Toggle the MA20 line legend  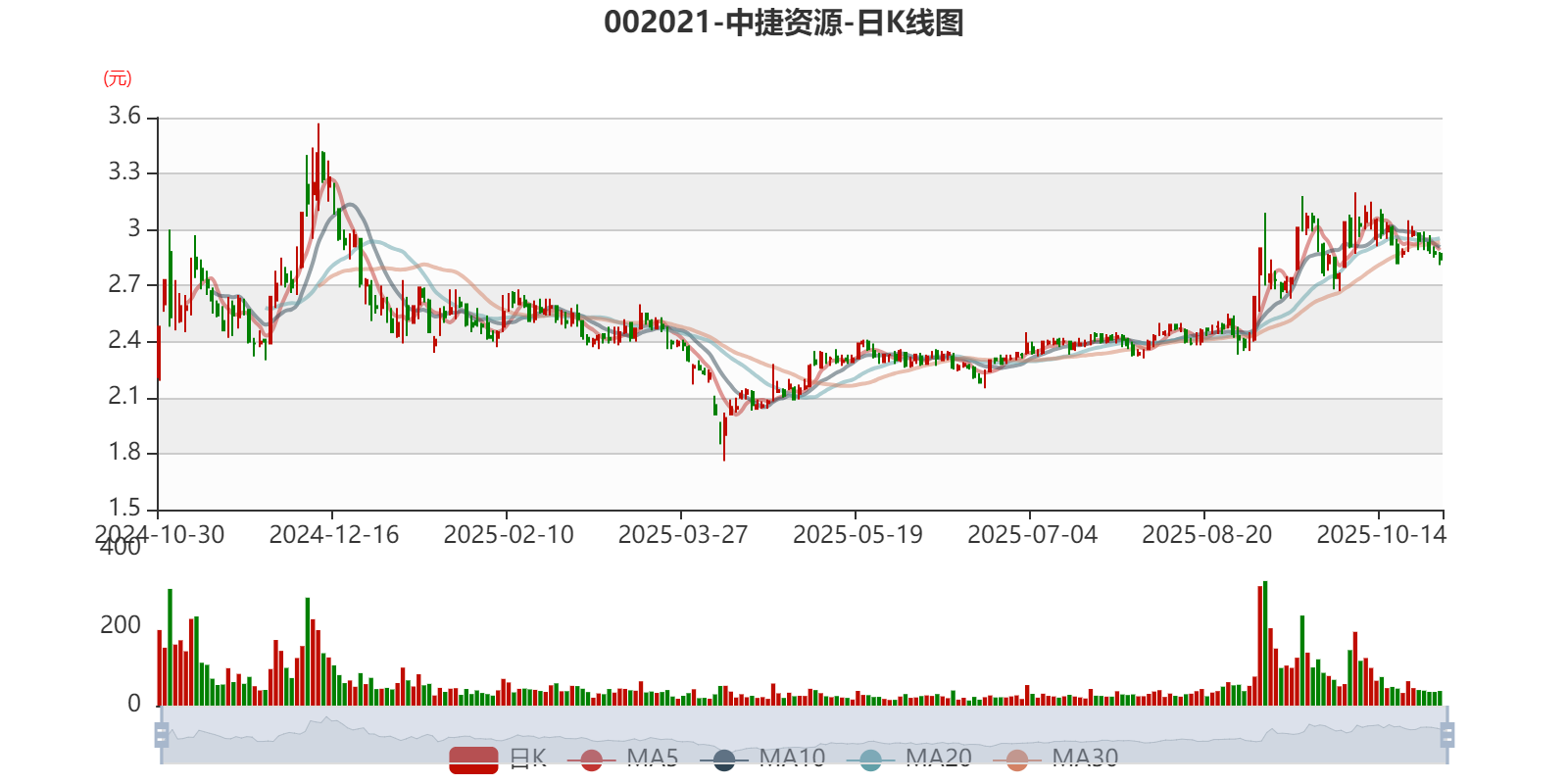(x=909, y=759)
